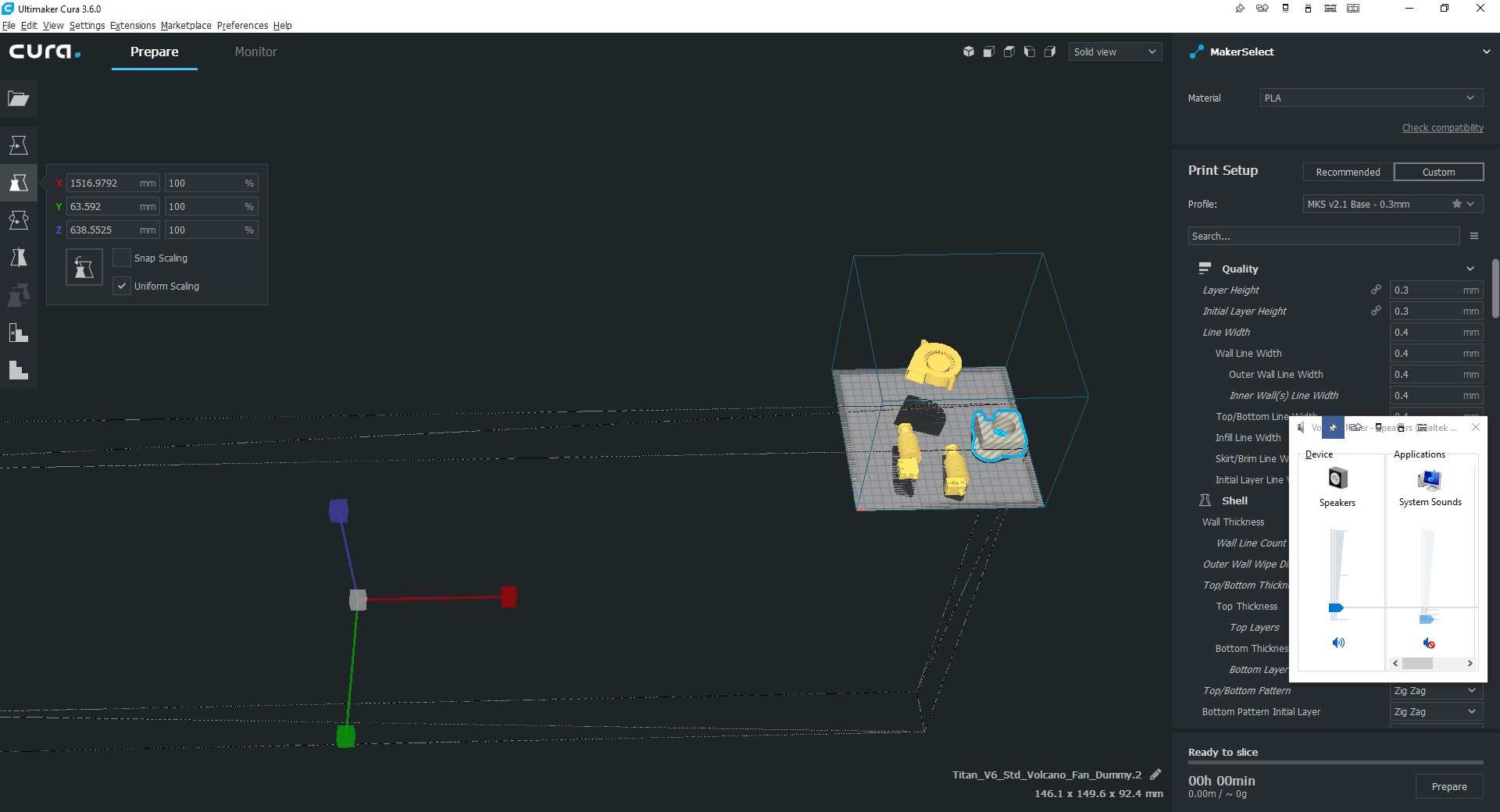Switch camera to right side view cube
Viewport: 1500px width, 812px height.
1050,52
